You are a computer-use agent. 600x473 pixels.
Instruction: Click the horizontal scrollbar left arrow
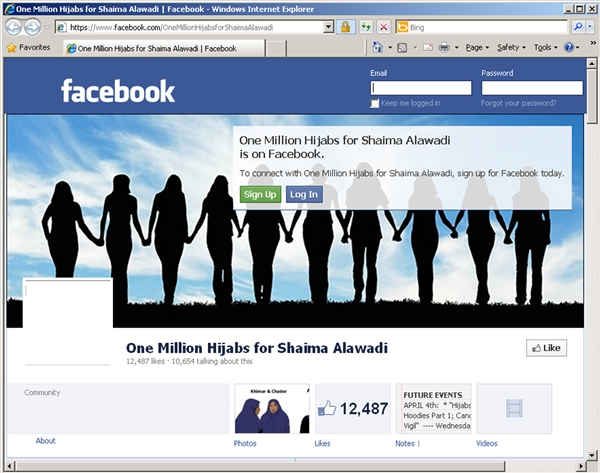coord(10,466)
